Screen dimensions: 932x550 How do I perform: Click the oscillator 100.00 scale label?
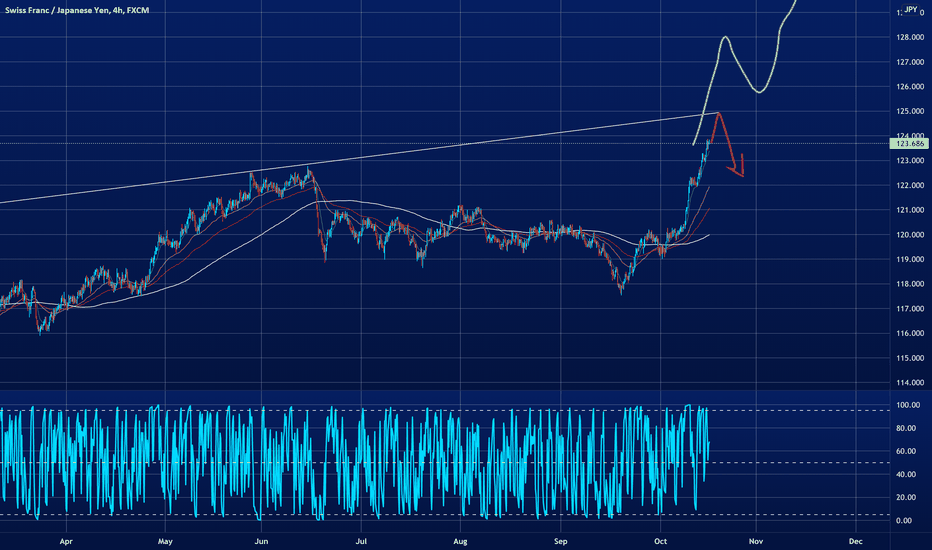tap(908, 405)
